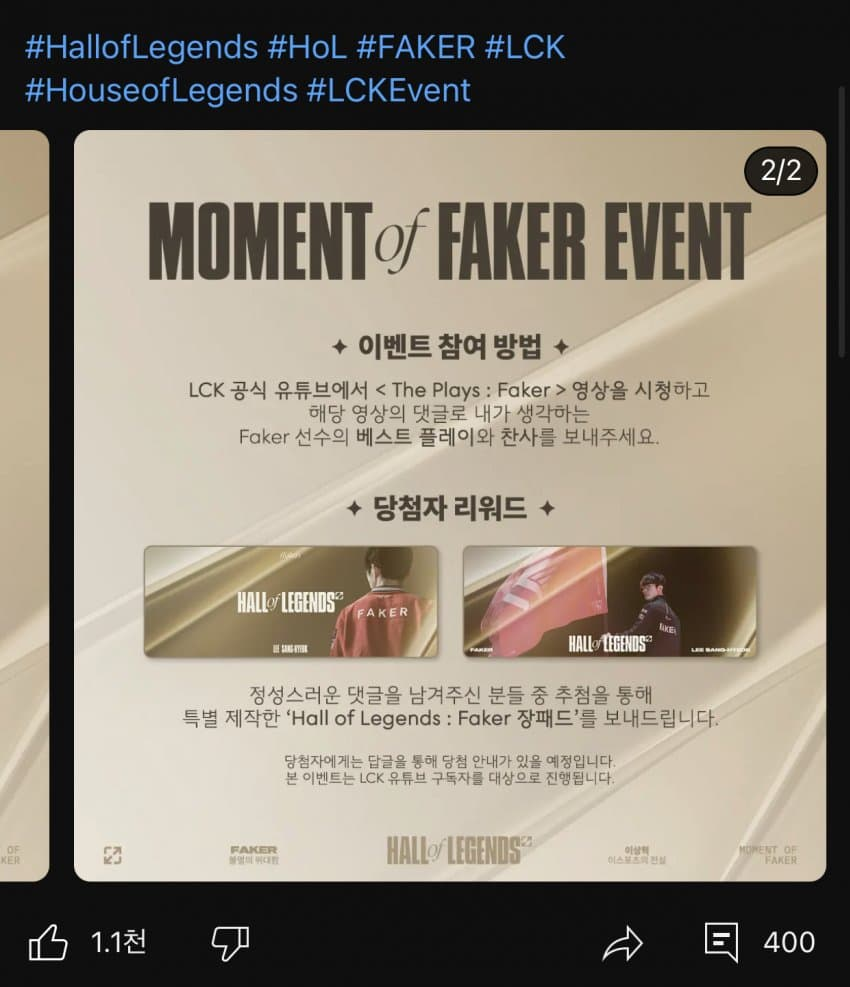Expand the post image to fullscreen

pos(113,855)
